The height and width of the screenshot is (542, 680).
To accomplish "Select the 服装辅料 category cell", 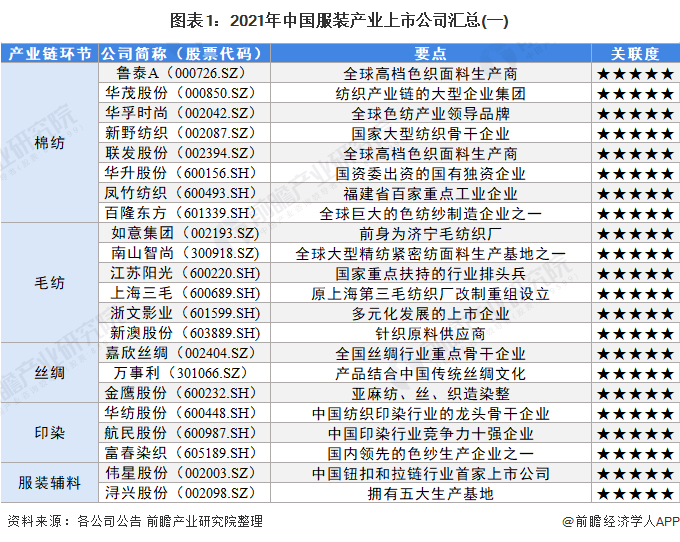I will [49, 483].
